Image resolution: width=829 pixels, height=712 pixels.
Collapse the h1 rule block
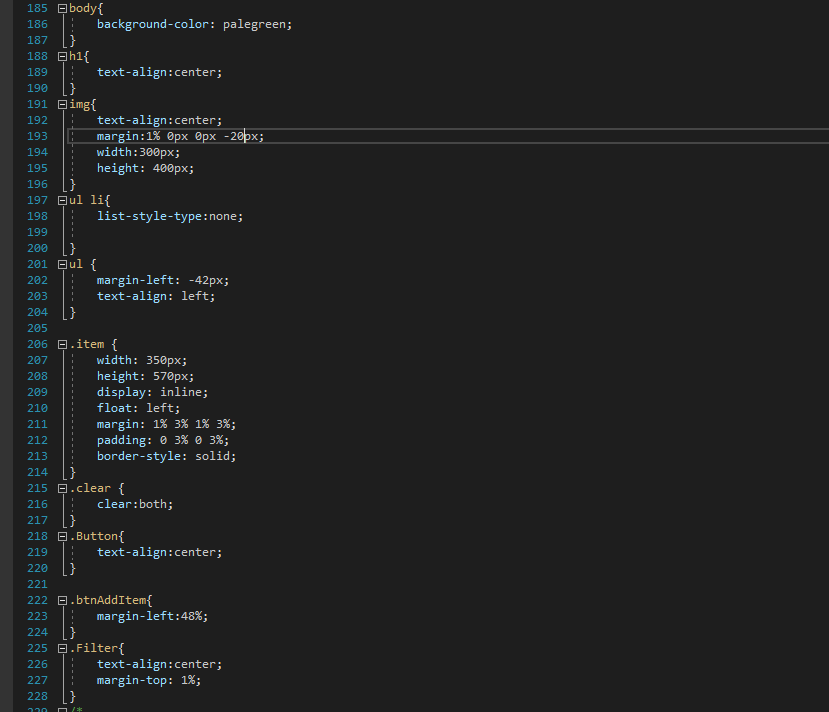62,57
